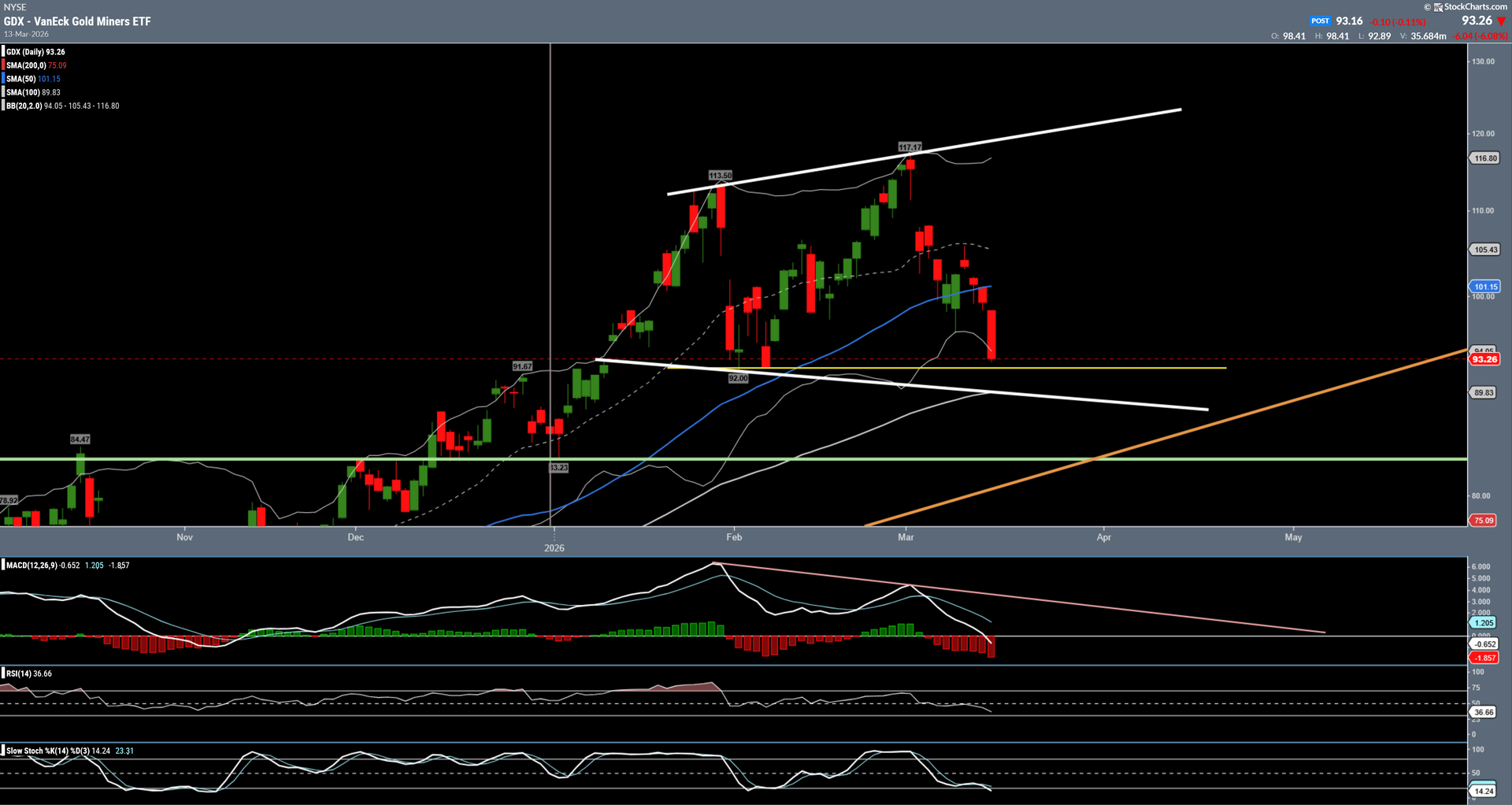Click the large 93.26 last price in header
Viewport: 1512px width, 805px height.
pos(1477,21)
